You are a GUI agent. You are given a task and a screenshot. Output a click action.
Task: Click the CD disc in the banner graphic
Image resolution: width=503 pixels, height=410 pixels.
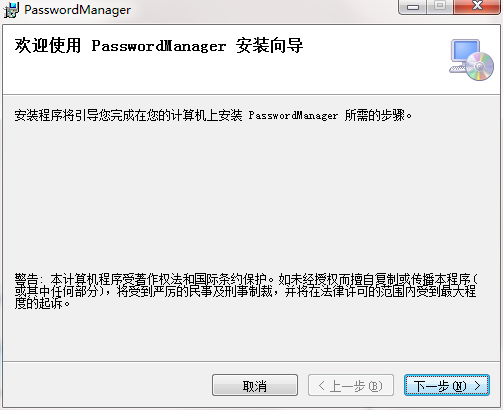tap(480, 67)
